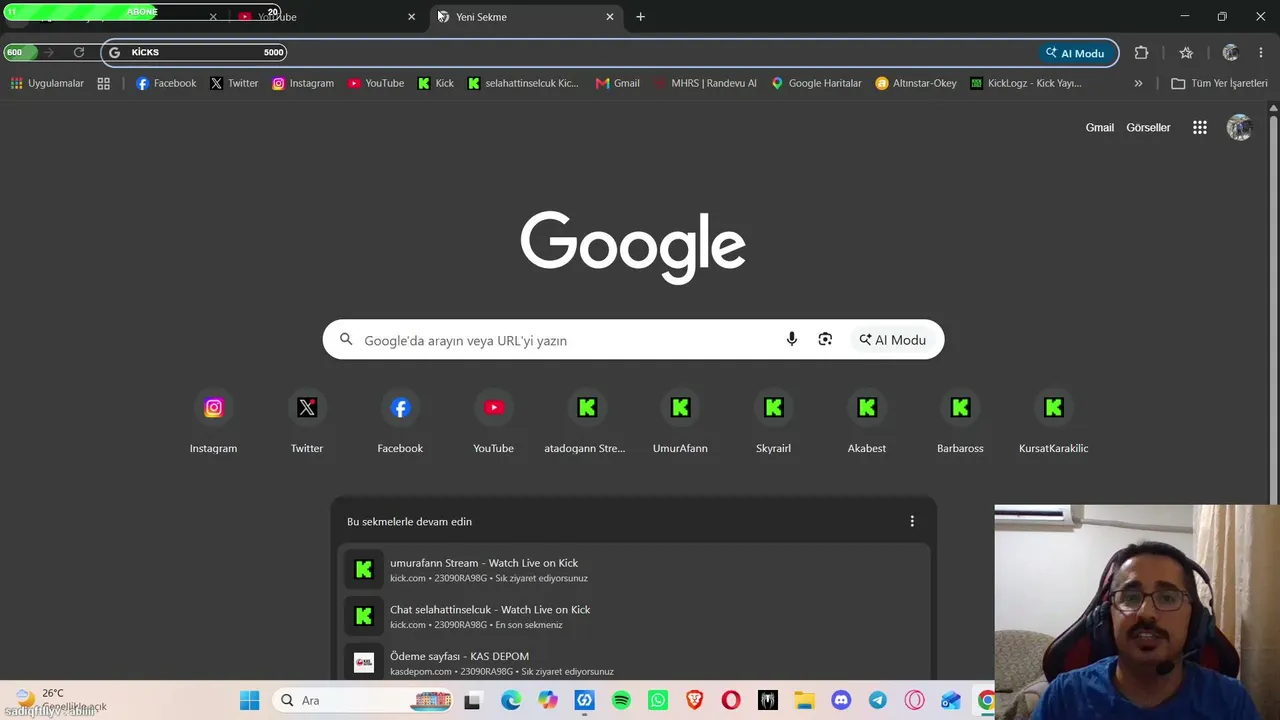
Task: Open the Chrome profile avatar in toolbar
Action: [x=1230, y=53]
